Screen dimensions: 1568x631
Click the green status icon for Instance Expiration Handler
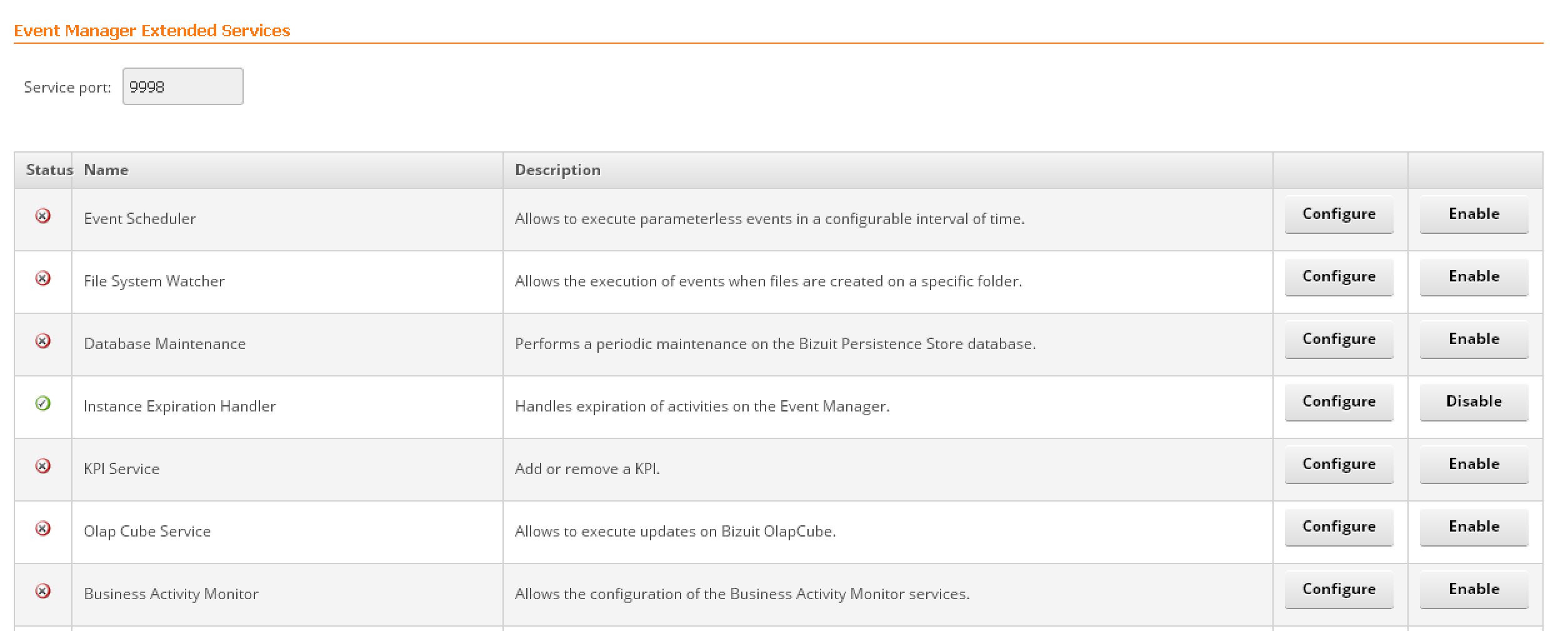tap(42, 403)
